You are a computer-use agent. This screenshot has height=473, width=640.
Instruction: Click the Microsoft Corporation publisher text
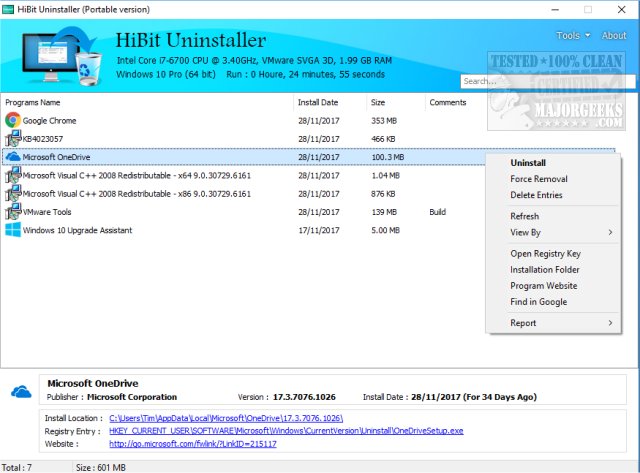coord(132,397)
